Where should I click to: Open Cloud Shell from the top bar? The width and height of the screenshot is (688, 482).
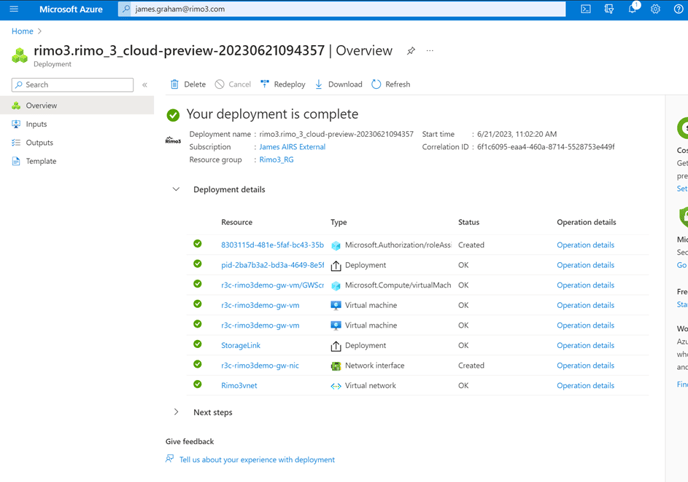point(586,9)
